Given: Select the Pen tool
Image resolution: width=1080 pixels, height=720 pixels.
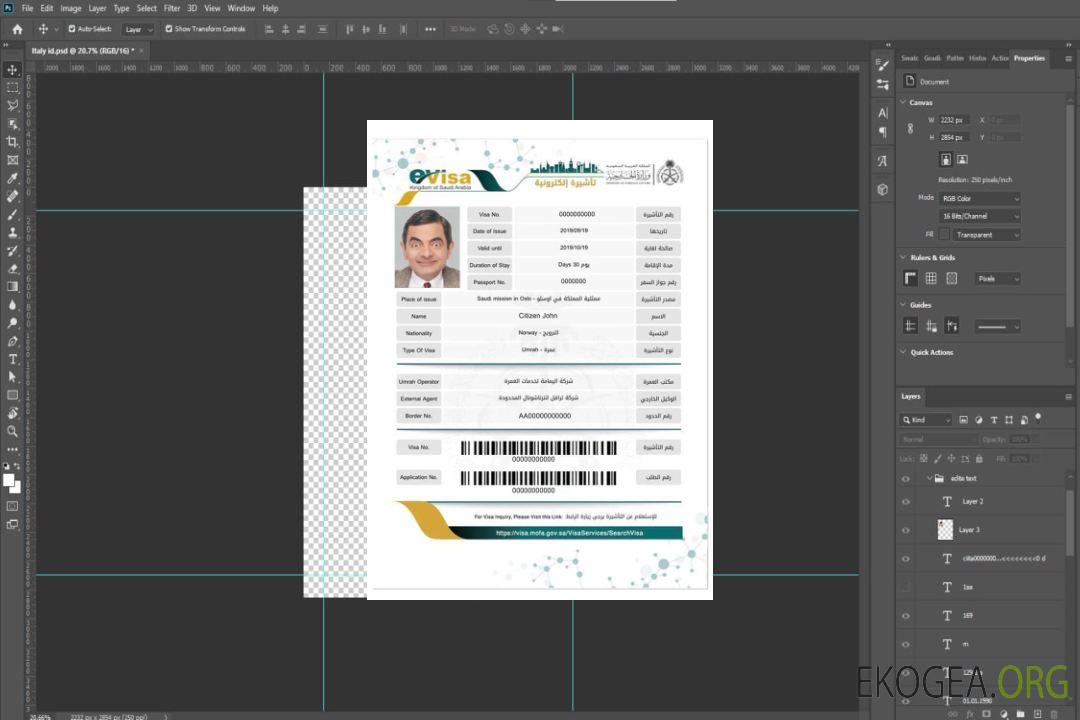Looking at the screenshot, I should click(12, 341).
